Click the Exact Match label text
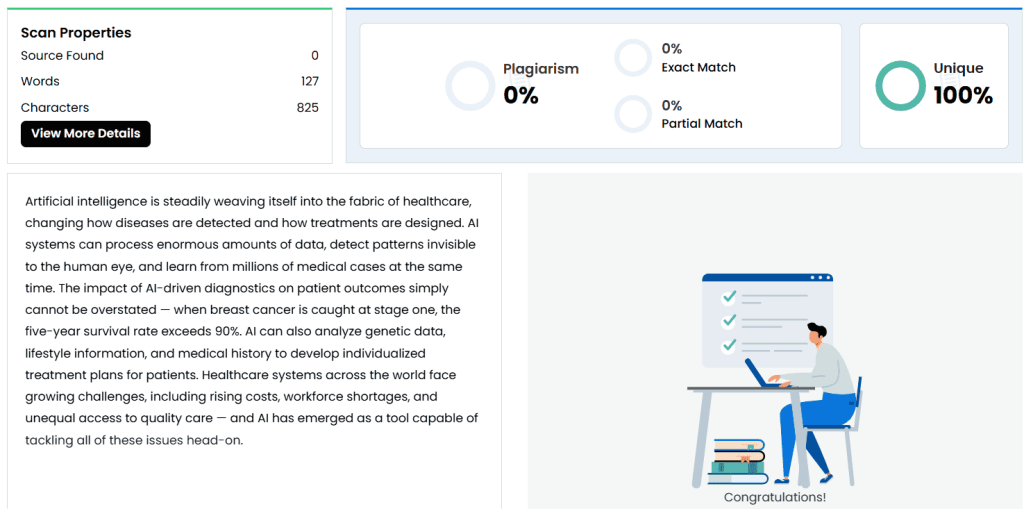Screen dimensions: 1024x509 [x=698, y=67]
